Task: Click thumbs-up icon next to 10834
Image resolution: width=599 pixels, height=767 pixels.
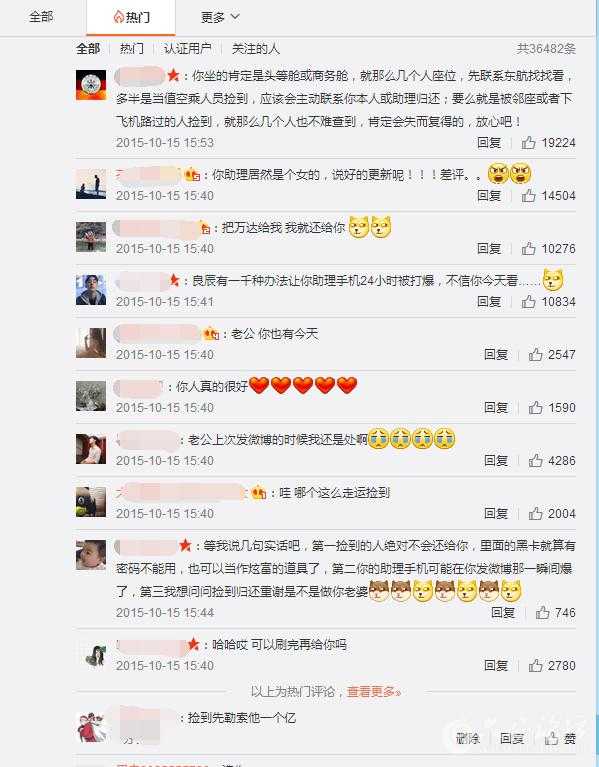Action: 528,302
